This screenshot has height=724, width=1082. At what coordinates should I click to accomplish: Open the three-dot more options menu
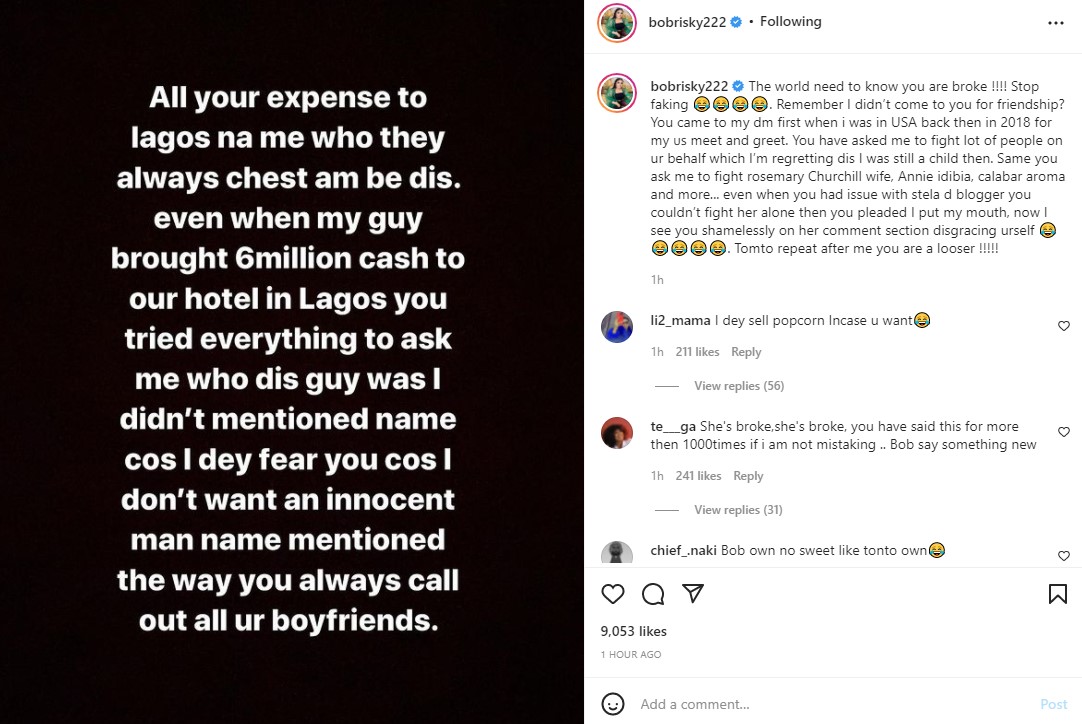(1055, 22)
